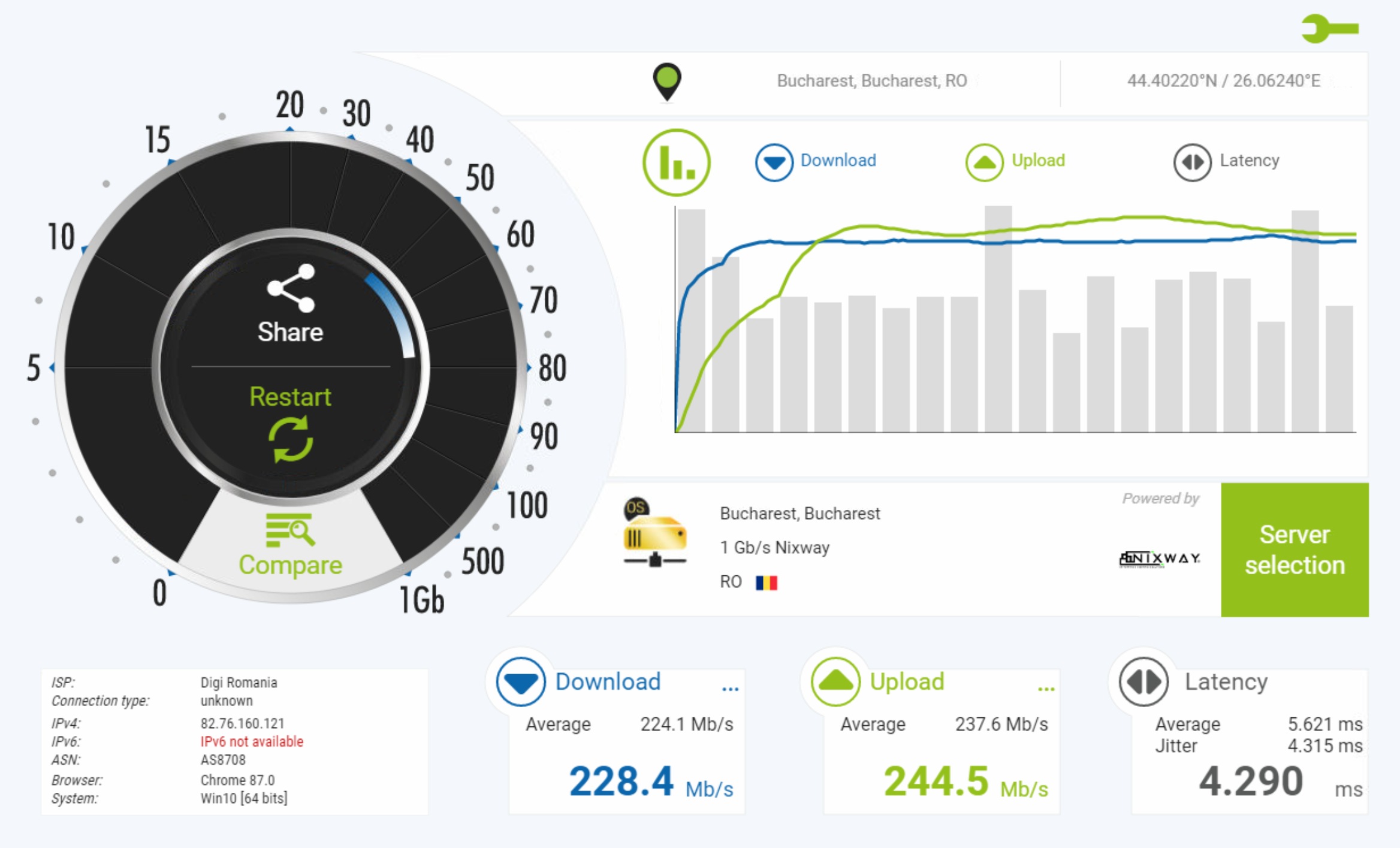Image resolution: width=1400 pixels, height=848 pixels.
Task: Open Compare with its magnifier icon
Action: [x=291, y=530]
